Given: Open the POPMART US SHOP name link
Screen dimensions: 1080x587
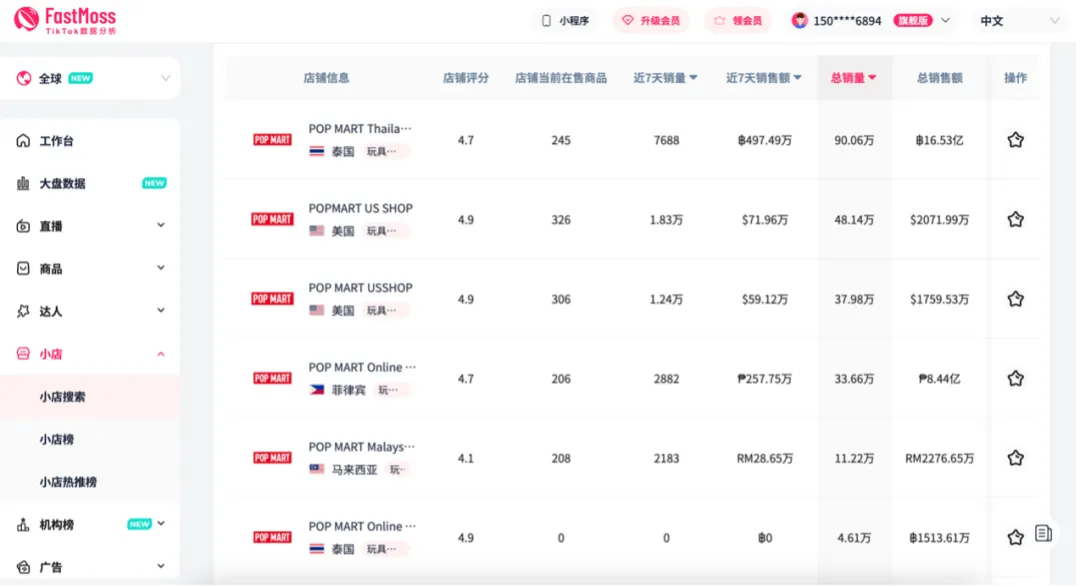Looking at the screenshot, I should (361, 209).
